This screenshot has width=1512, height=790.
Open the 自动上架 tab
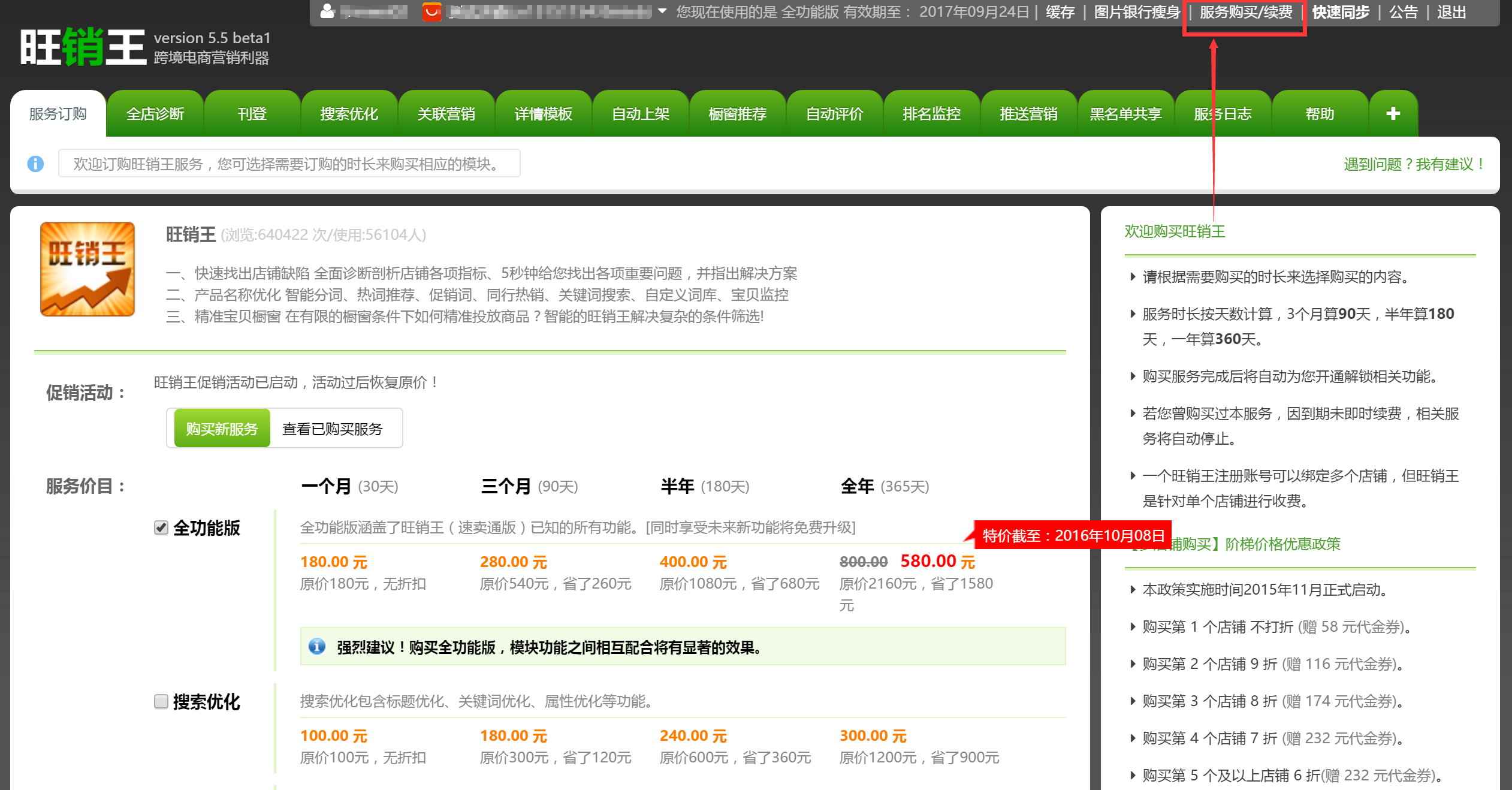641,113
